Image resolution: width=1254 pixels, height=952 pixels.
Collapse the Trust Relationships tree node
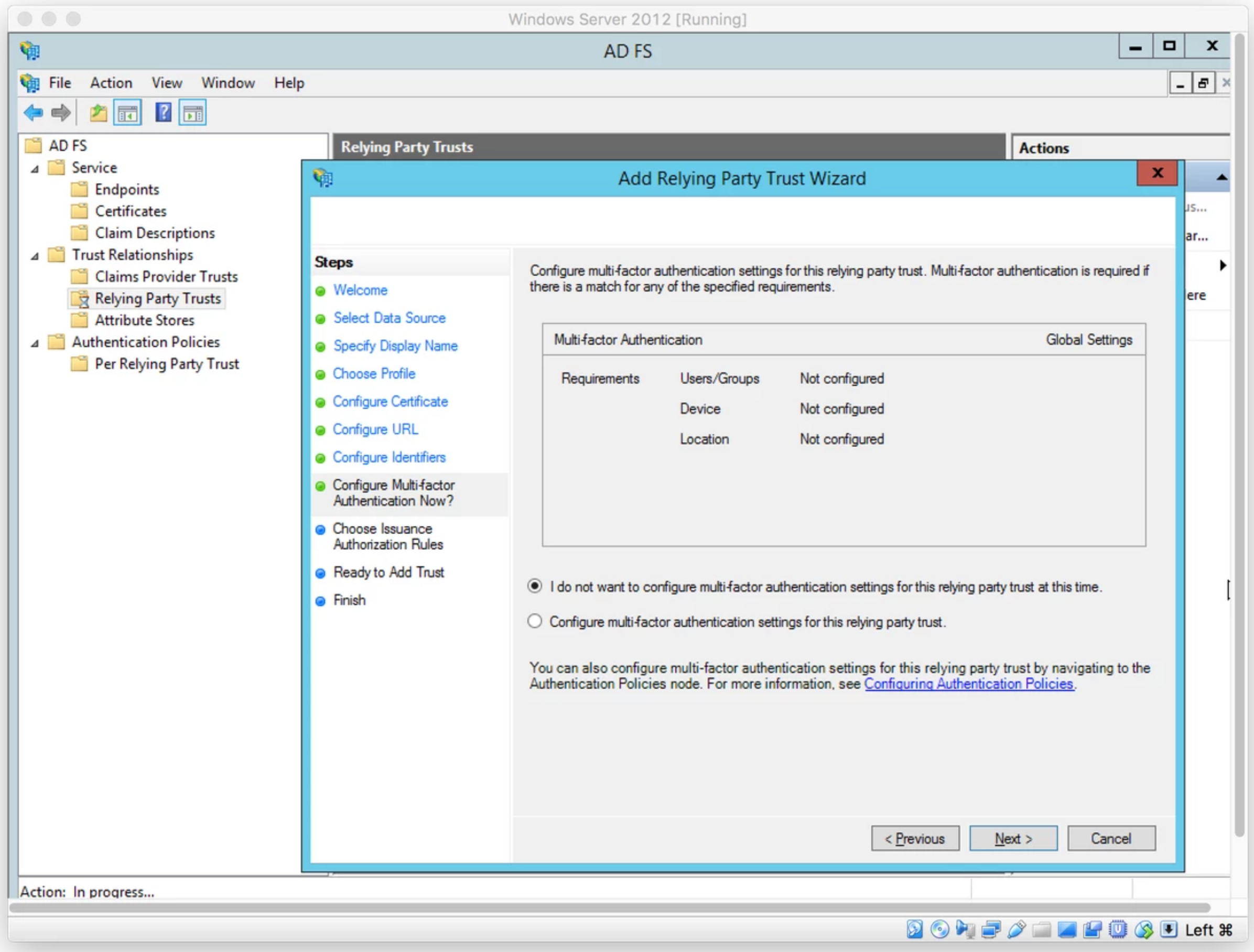coord(35,256)
